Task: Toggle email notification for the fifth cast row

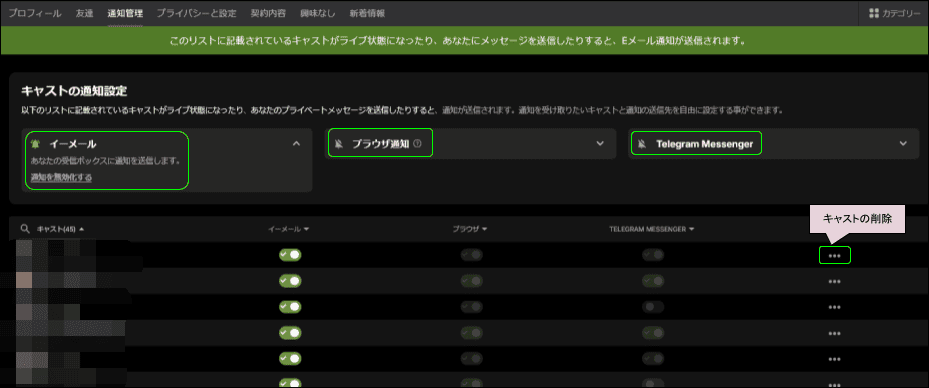Action: tap(290, 359)
